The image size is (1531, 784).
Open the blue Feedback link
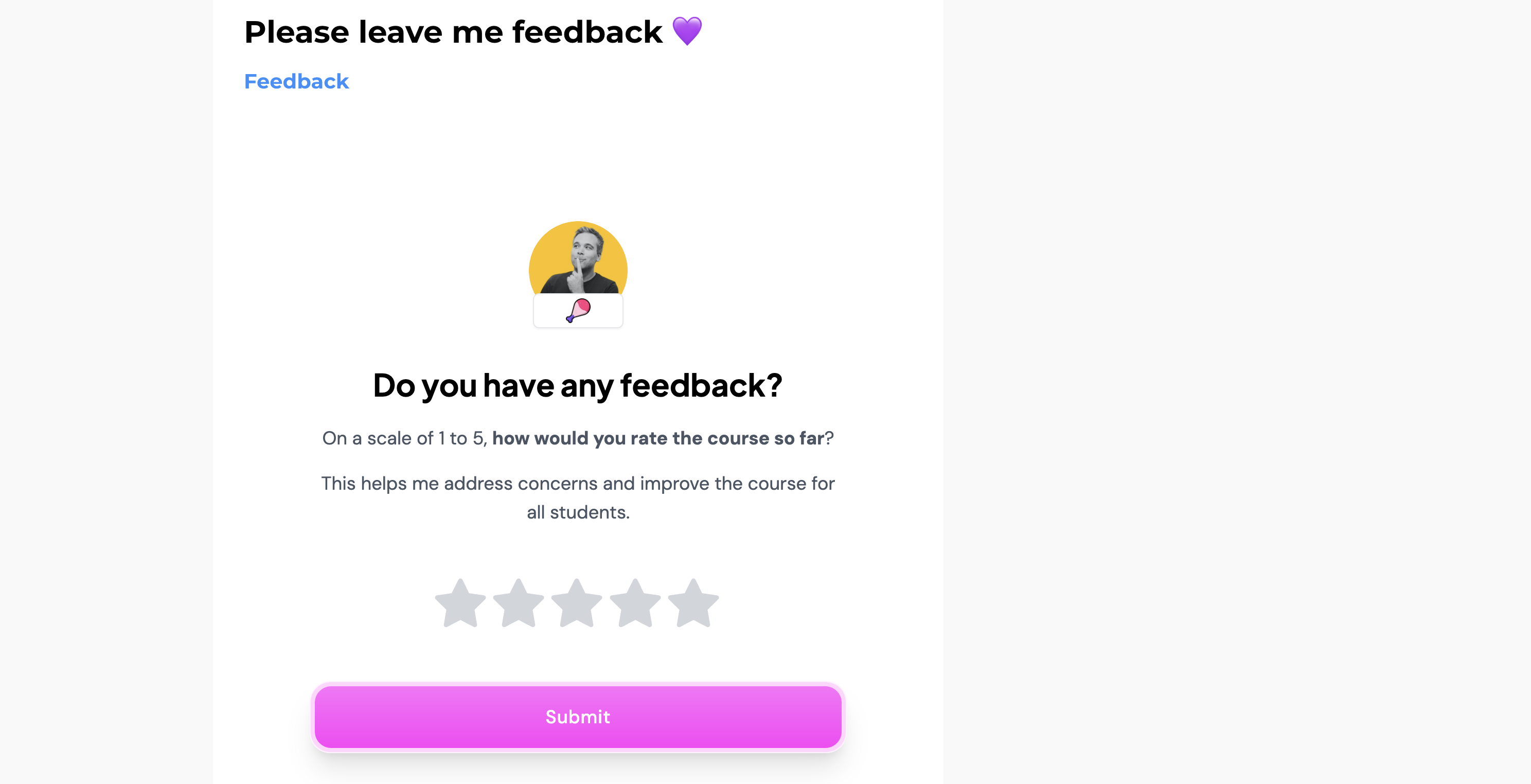[296, 81]
